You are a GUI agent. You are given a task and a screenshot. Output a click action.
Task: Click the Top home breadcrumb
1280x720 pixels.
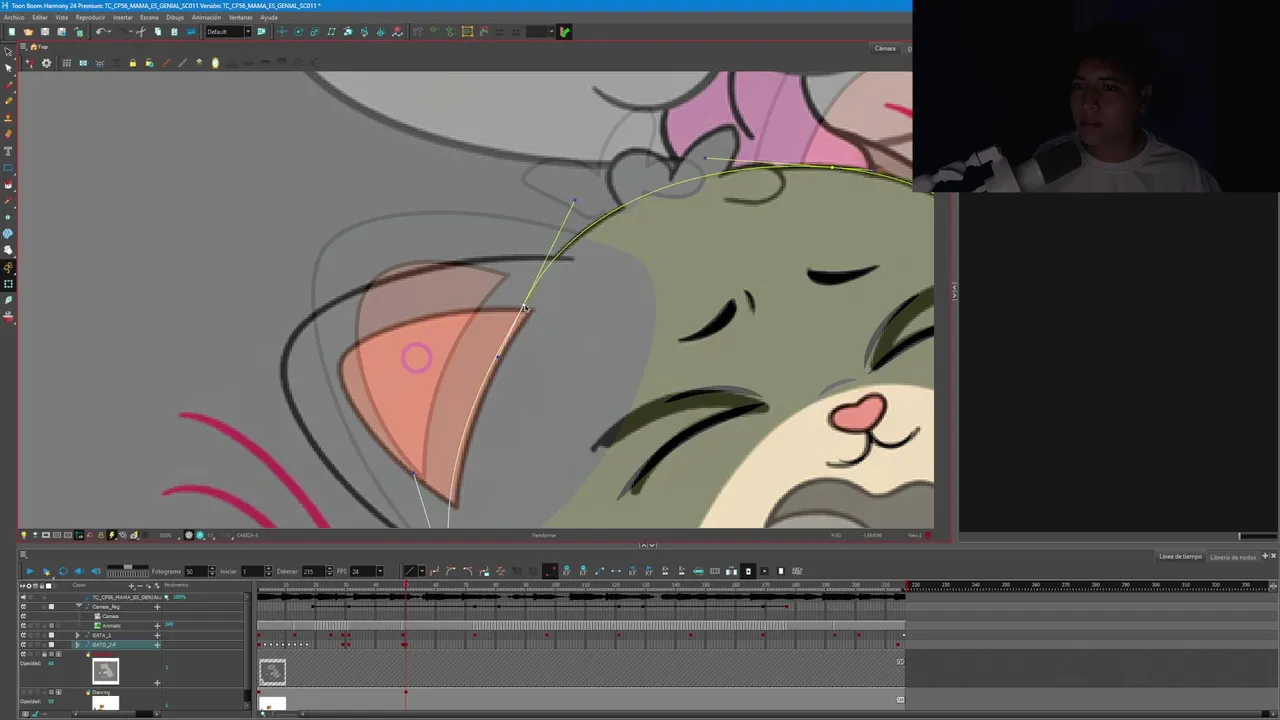pyautogui.click(x=39, y=47)
